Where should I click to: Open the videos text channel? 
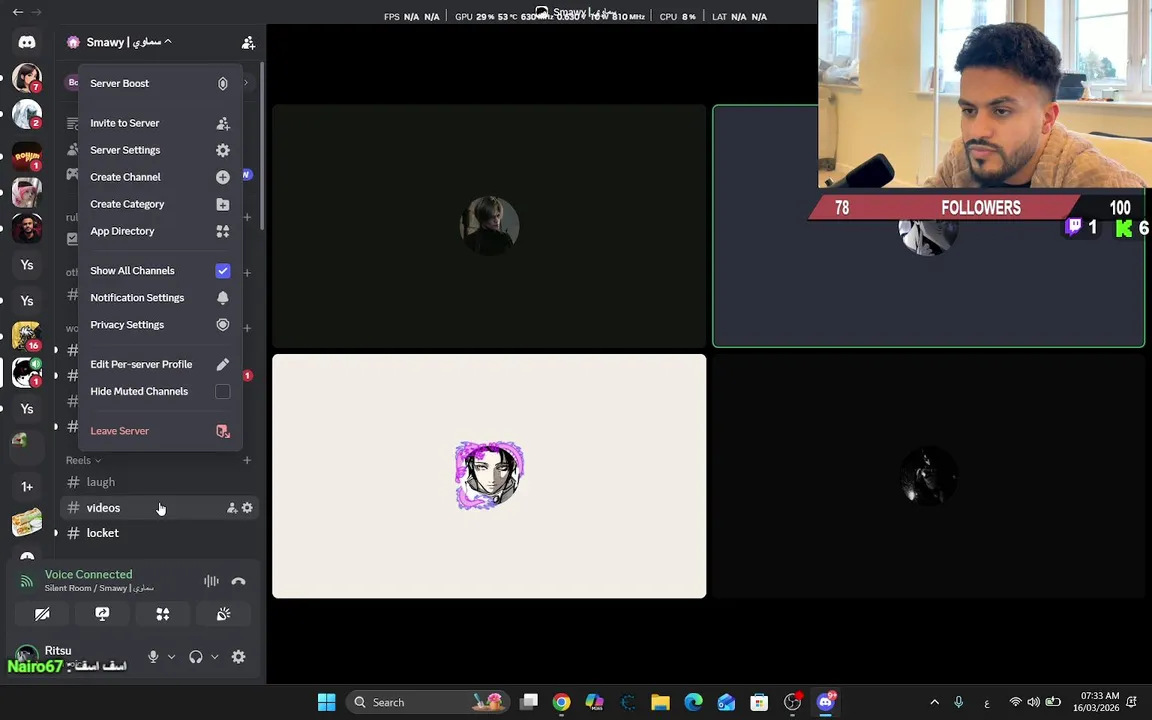click(x=159, y=508)
